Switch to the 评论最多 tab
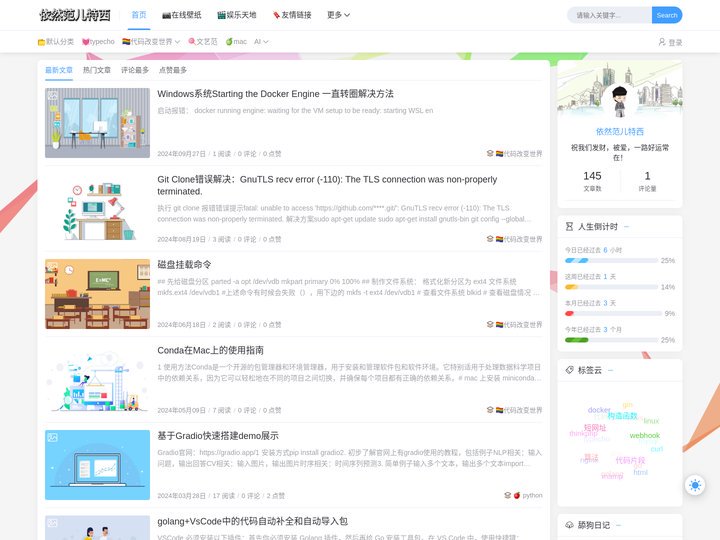720x540 pixels. pyautogui.click(x=135, y=70)
